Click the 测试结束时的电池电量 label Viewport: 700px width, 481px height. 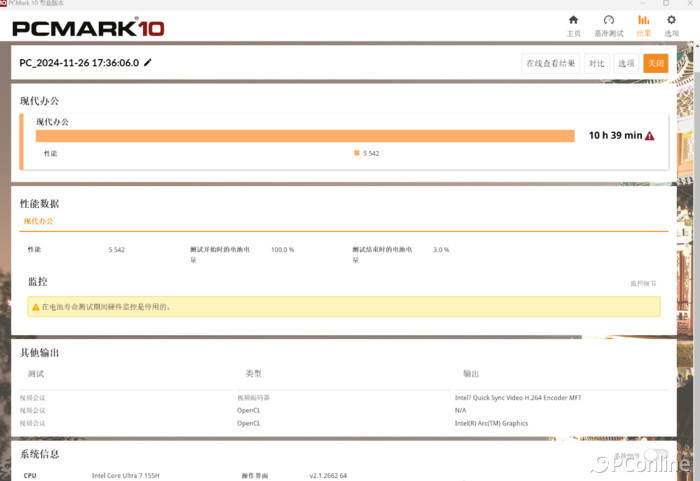pyautogui.click(x=382, y=254)
